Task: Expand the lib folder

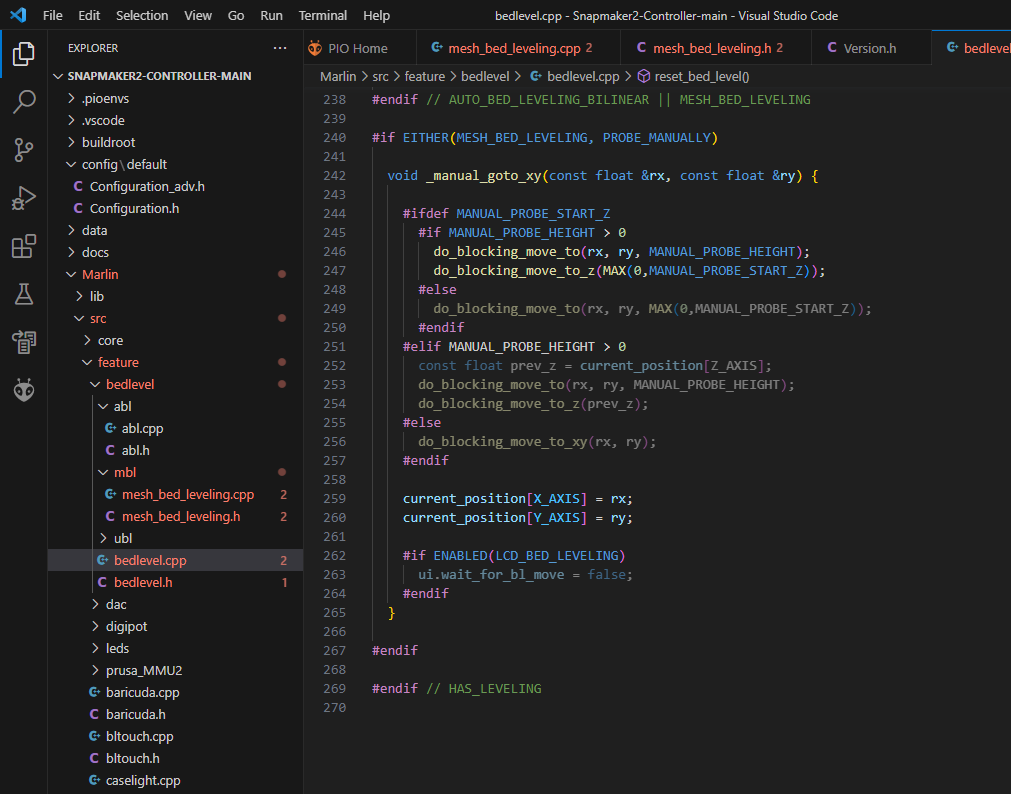Action: coord(175,296)
